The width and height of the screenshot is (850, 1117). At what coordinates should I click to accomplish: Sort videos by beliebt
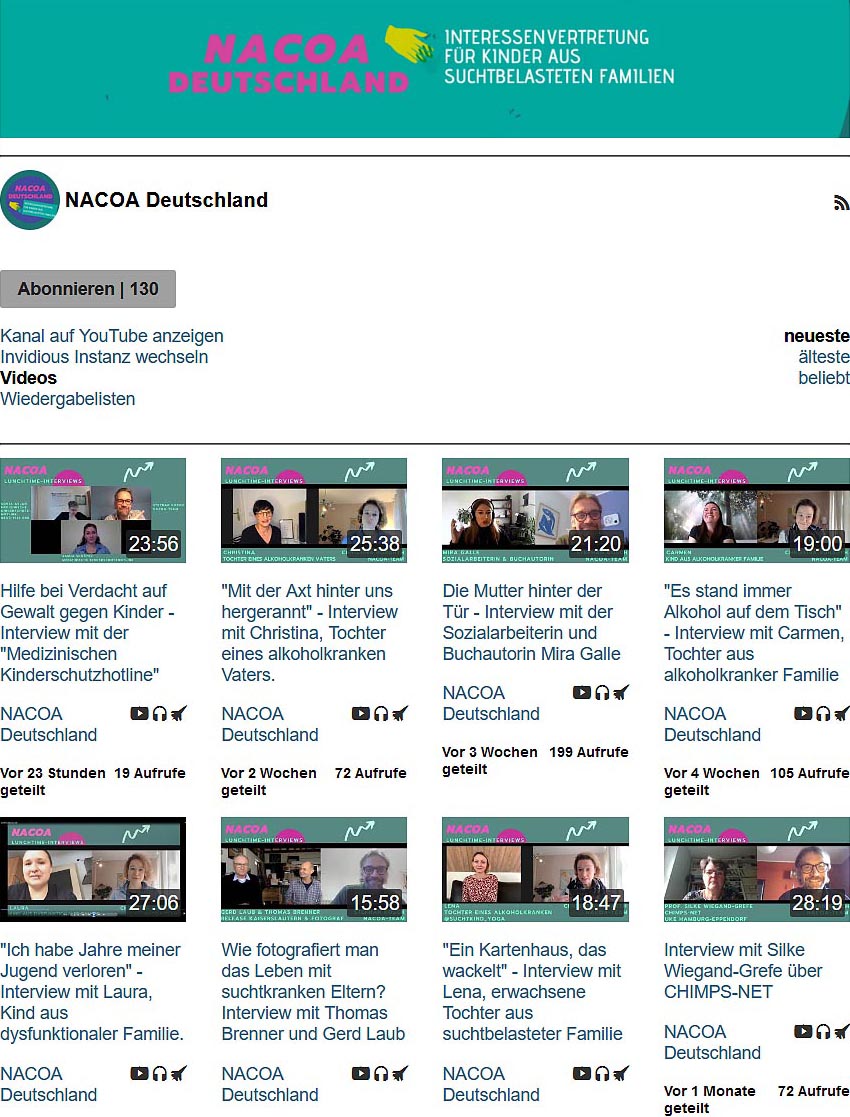[824, 378]
